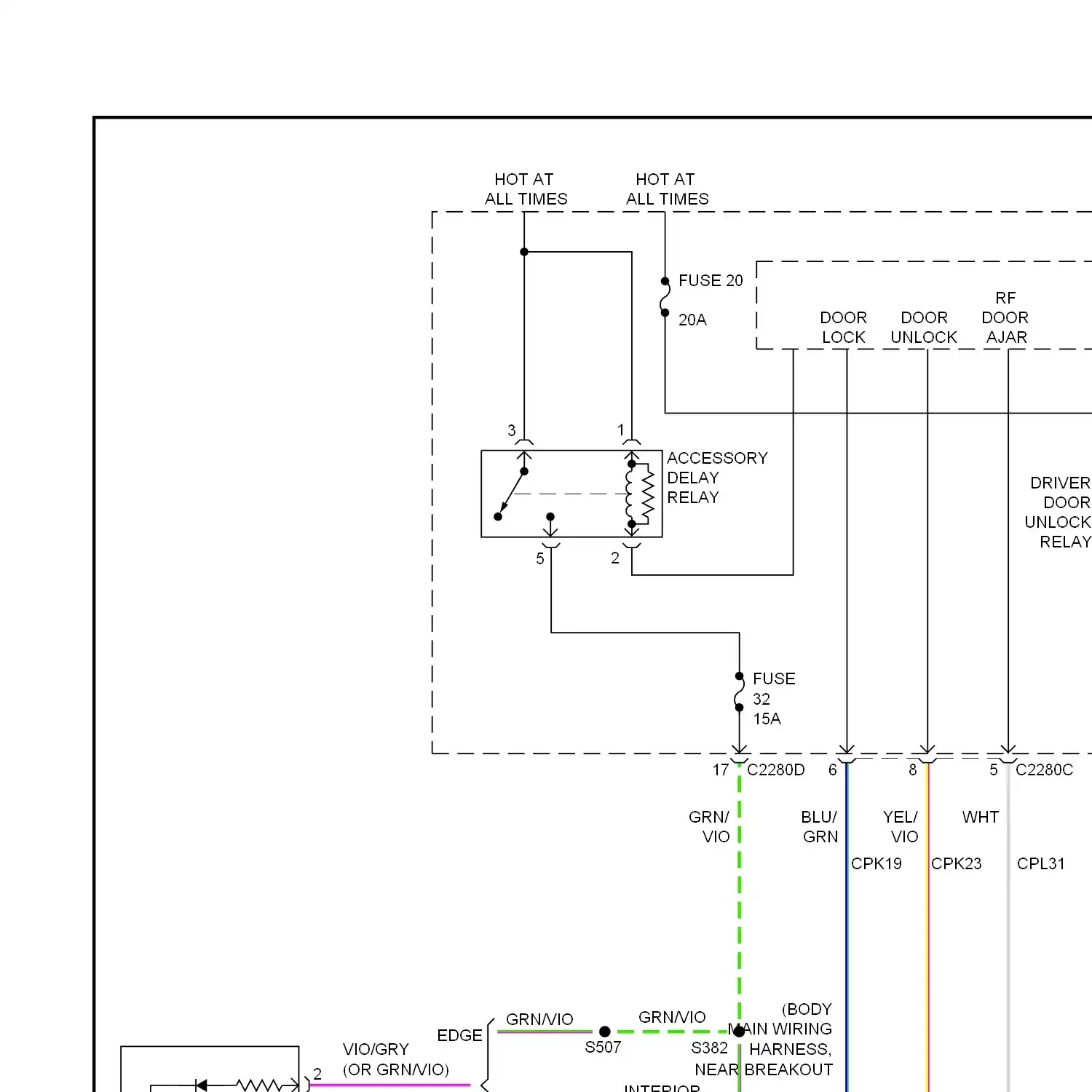Click connector pin number 17
The height and width of the screenshot is (1092, 1092).
pos(721,769)
